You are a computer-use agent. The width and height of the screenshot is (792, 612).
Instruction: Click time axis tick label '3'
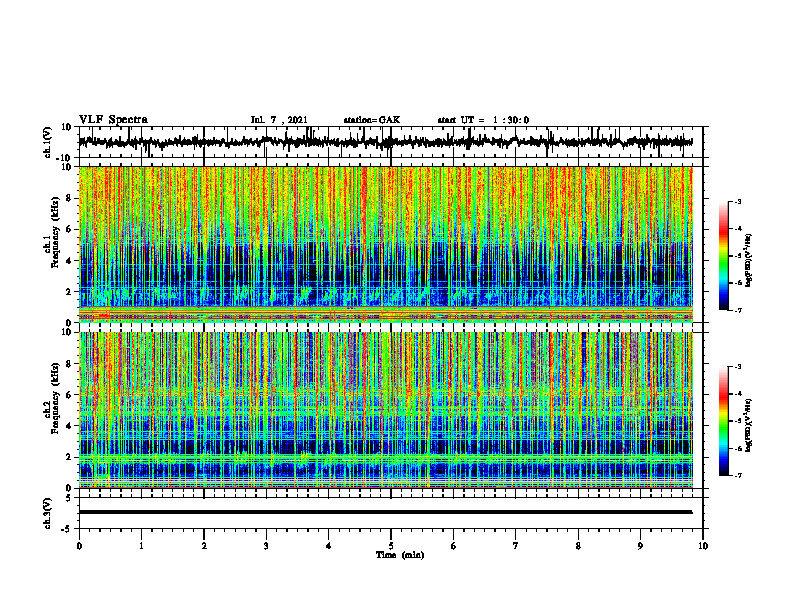click(x=266, y=546)
